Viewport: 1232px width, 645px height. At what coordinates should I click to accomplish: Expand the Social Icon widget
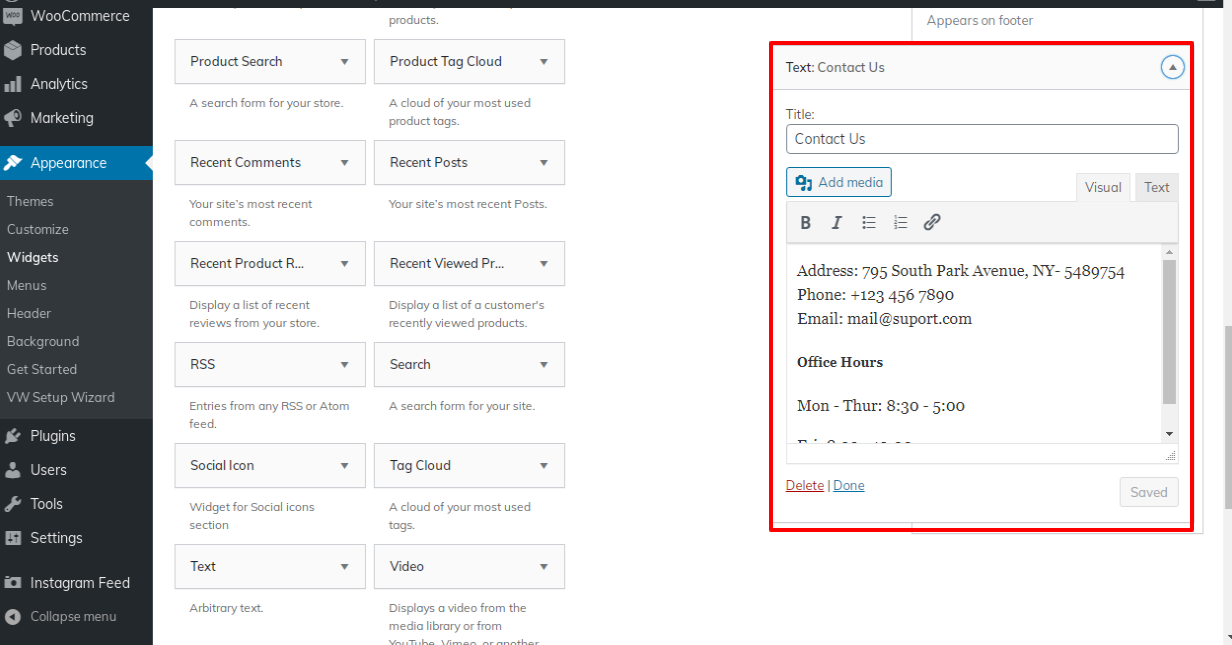click(344, 466)
